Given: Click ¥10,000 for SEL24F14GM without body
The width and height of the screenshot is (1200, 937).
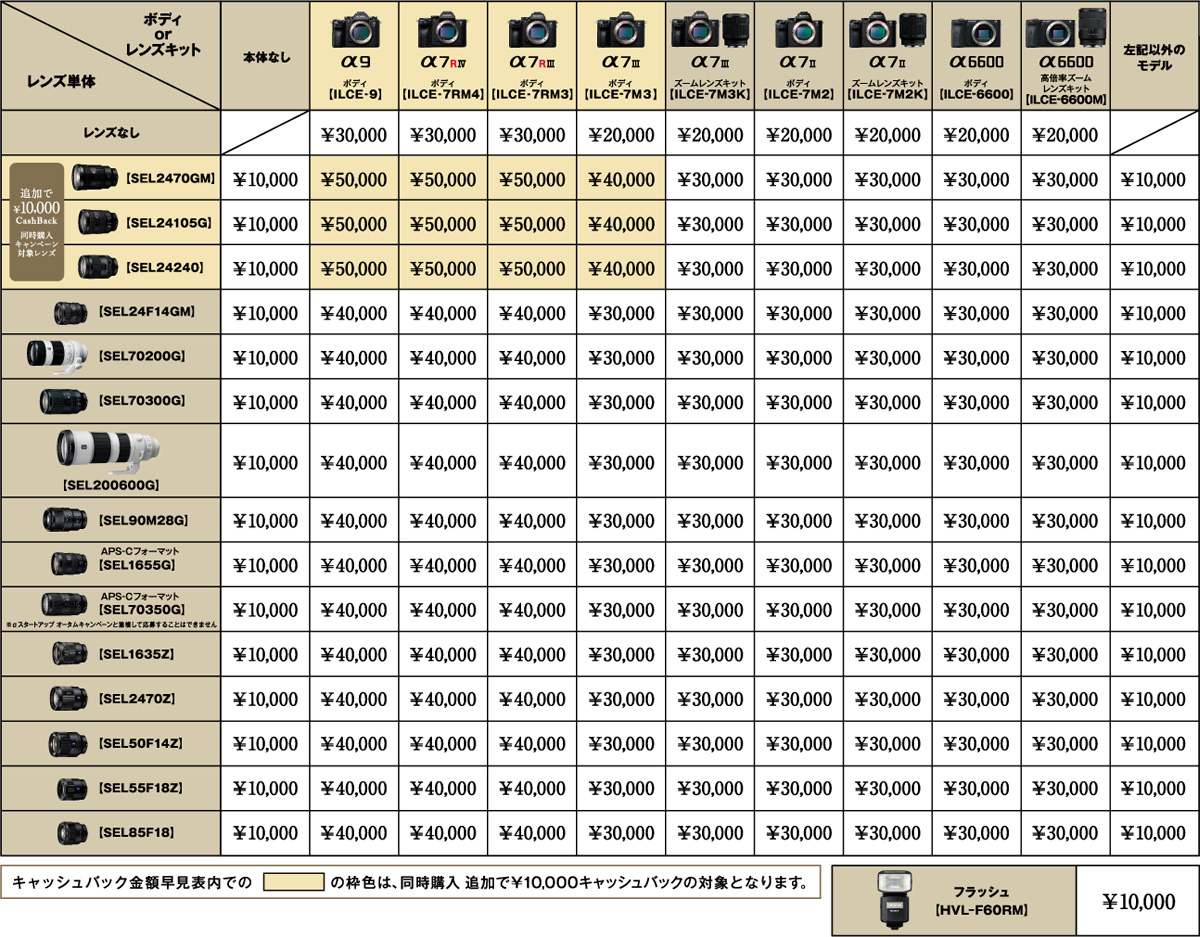Looking at the screenshot, I should click(266, 314).
